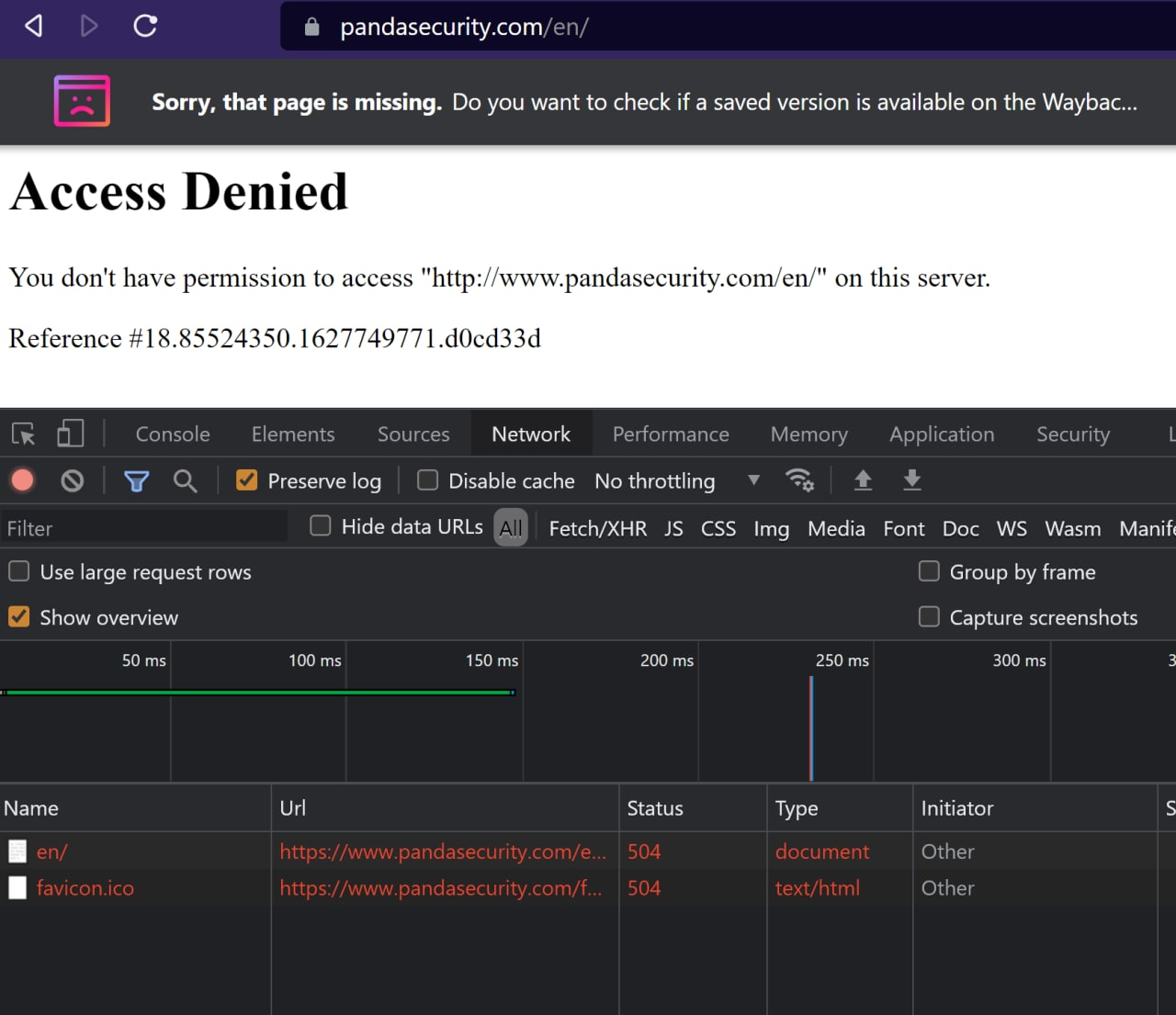Image resolution: width=1176 pixels, height=1015 pixels.
Task: Enable Capture screenshots
Action: [929, 616]
